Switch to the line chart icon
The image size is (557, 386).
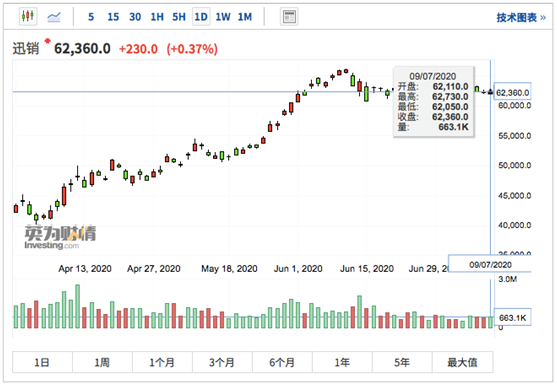54,17
